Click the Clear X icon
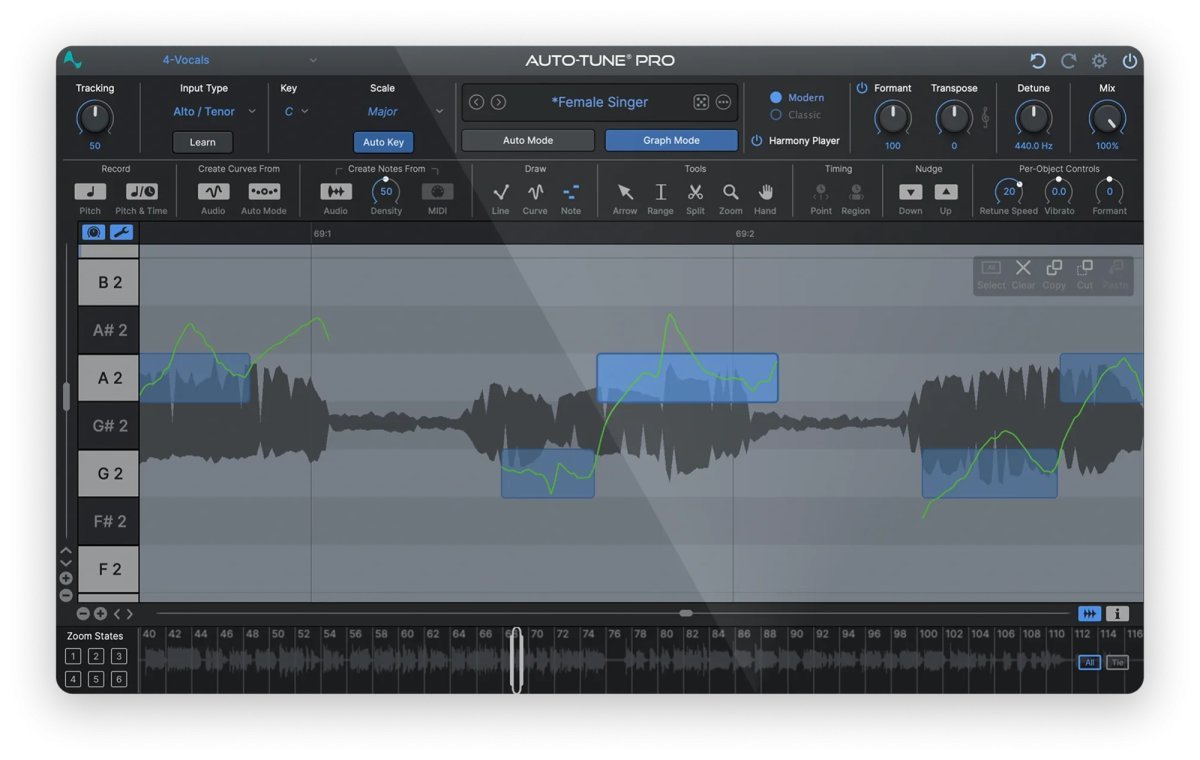1200x760 pixels. coord(1023,268)
